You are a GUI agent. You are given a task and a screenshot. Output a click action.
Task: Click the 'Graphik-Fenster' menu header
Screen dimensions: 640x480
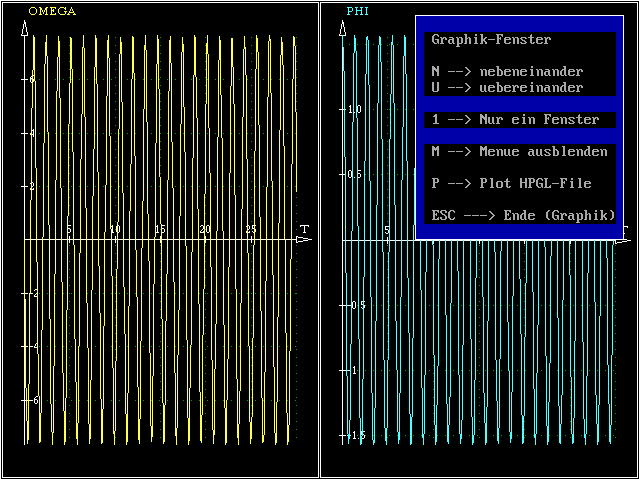coord(491,40)
